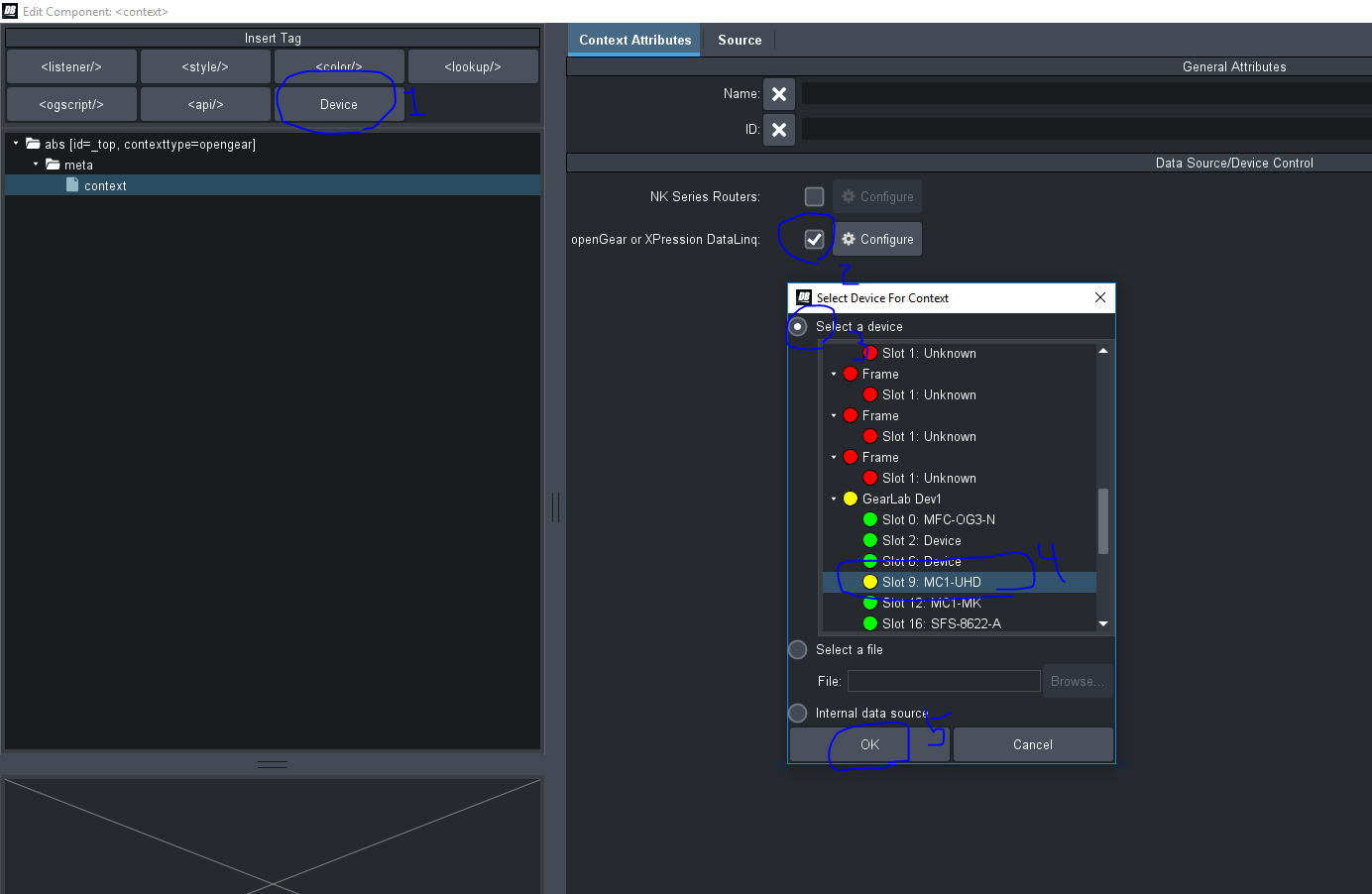
Task: Click Configure beside NK Series Routers
Action: 877,196
